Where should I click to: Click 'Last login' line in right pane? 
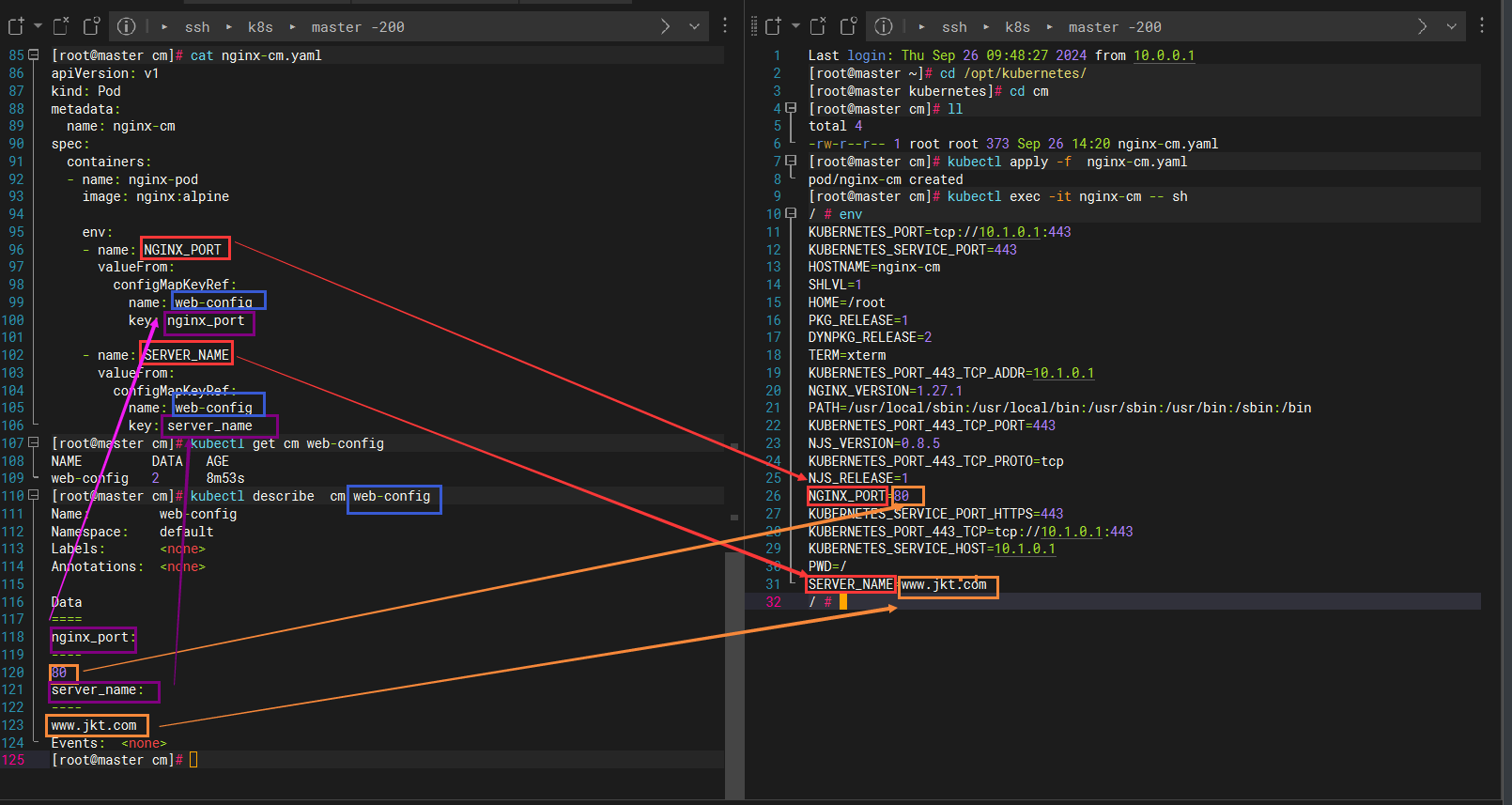coord(1001,55)
